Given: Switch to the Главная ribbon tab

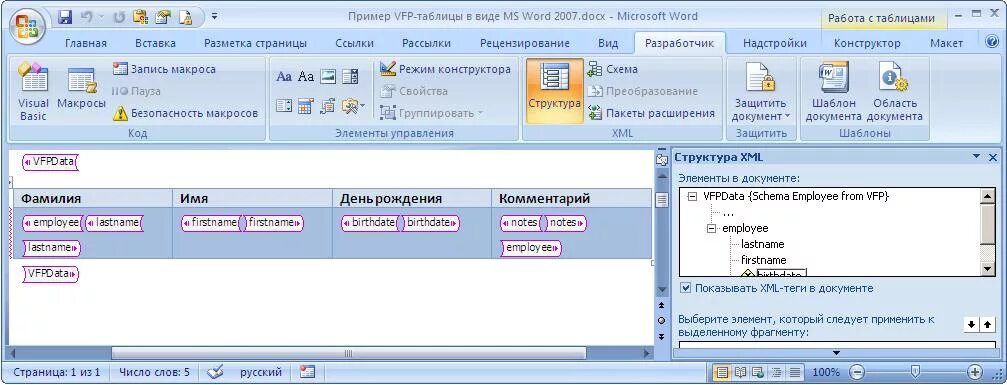Looking at the screenshot, I should (x=86, y=44).
